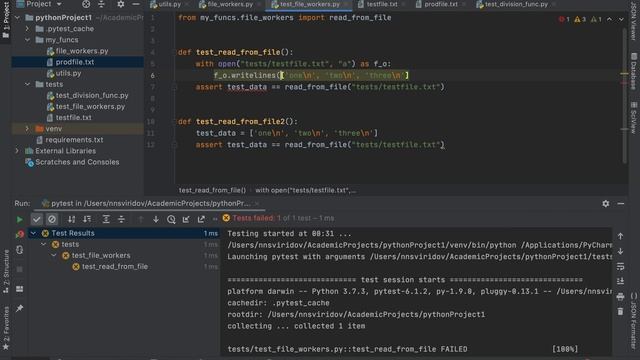Import tests from file icon
The width and height of the screenshot is (640, 360).
186,219
